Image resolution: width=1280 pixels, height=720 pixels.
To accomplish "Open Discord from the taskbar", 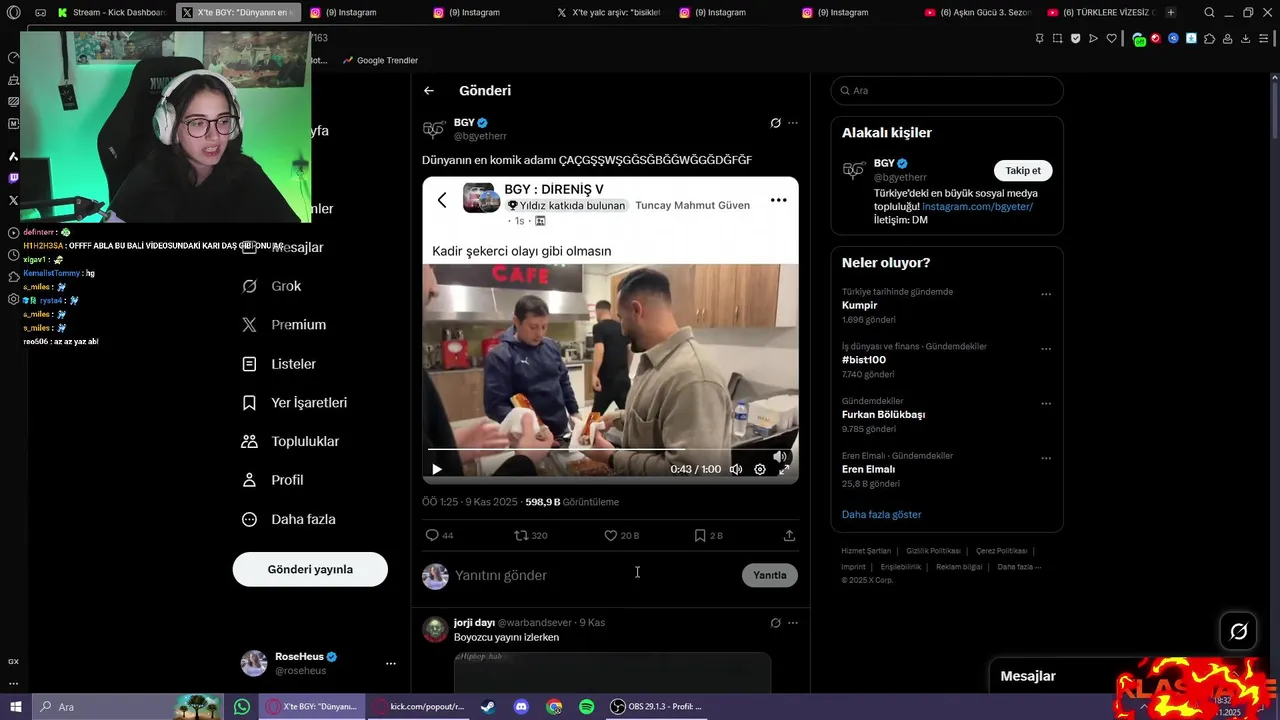I will (521, 707).
